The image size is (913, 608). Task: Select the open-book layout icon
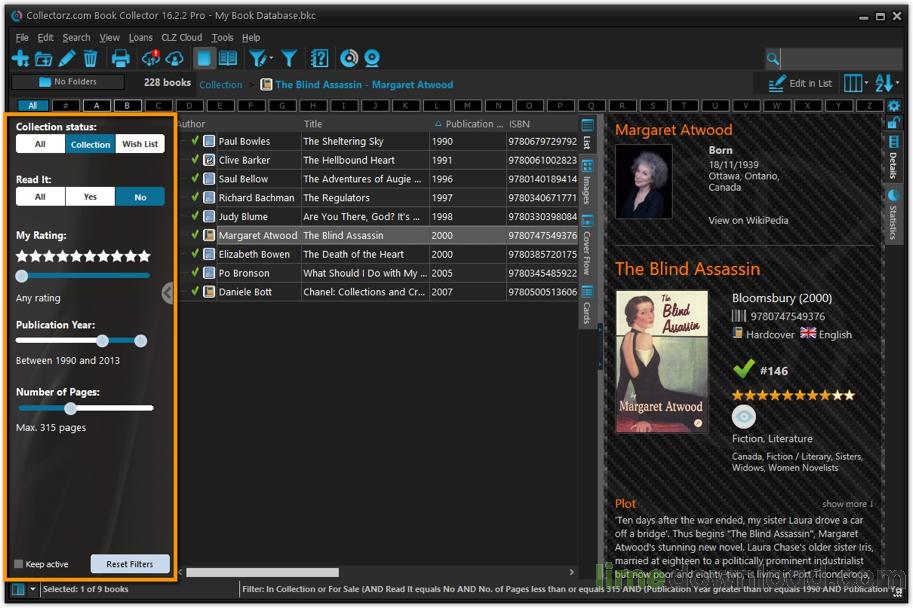point(228,58)
